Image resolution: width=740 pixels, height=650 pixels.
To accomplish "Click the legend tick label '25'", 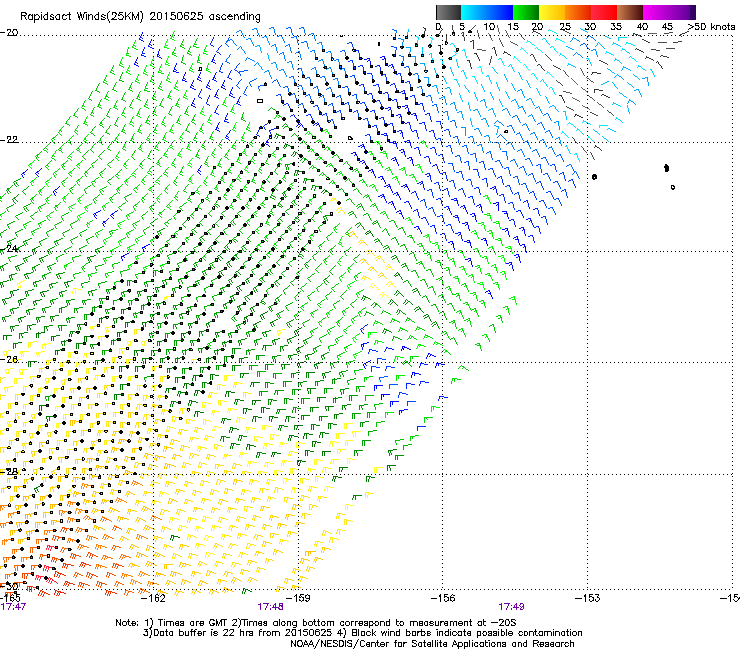I will tap(565, 27).
